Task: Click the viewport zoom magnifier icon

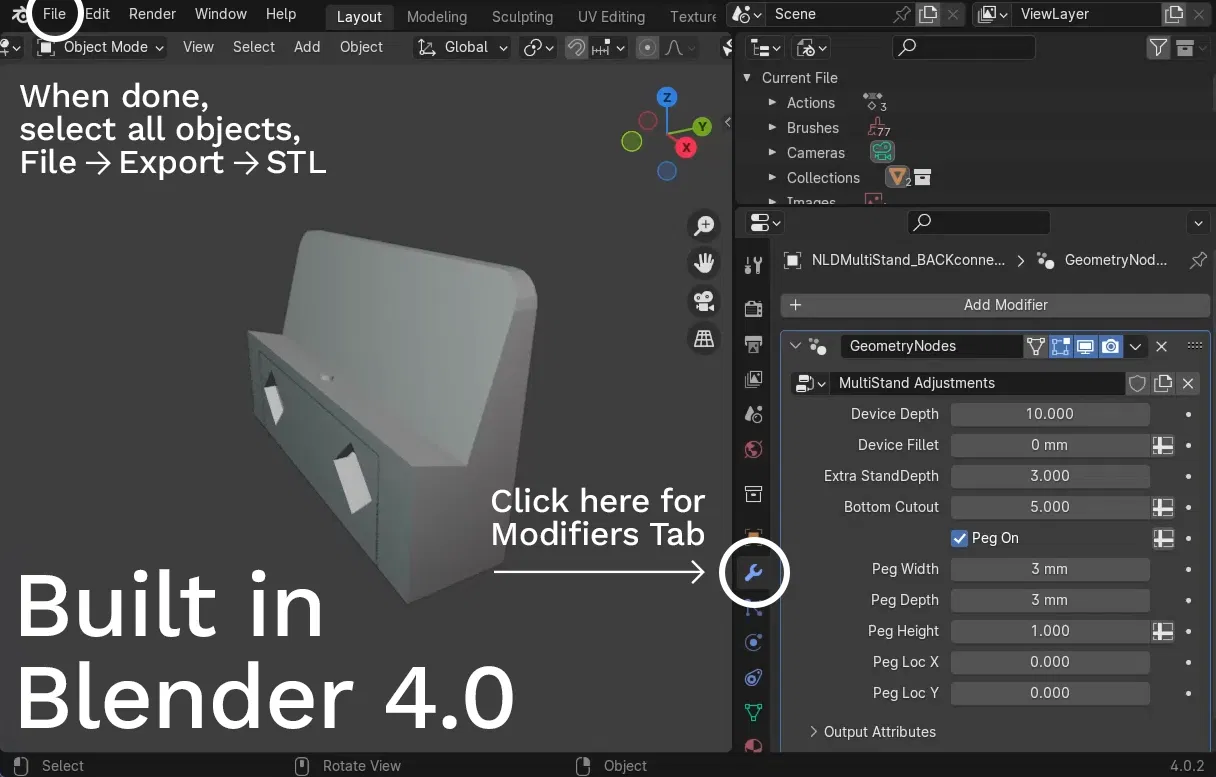Action: [704, 225]
